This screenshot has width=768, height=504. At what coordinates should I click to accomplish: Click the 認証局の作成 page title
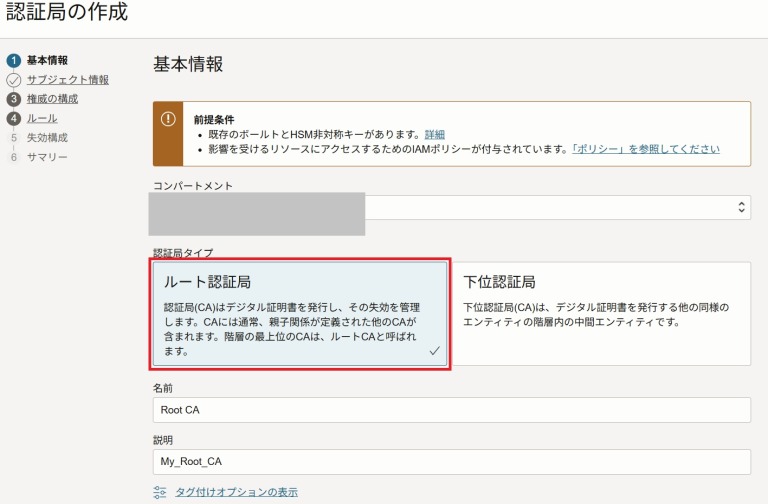(67, 11)
